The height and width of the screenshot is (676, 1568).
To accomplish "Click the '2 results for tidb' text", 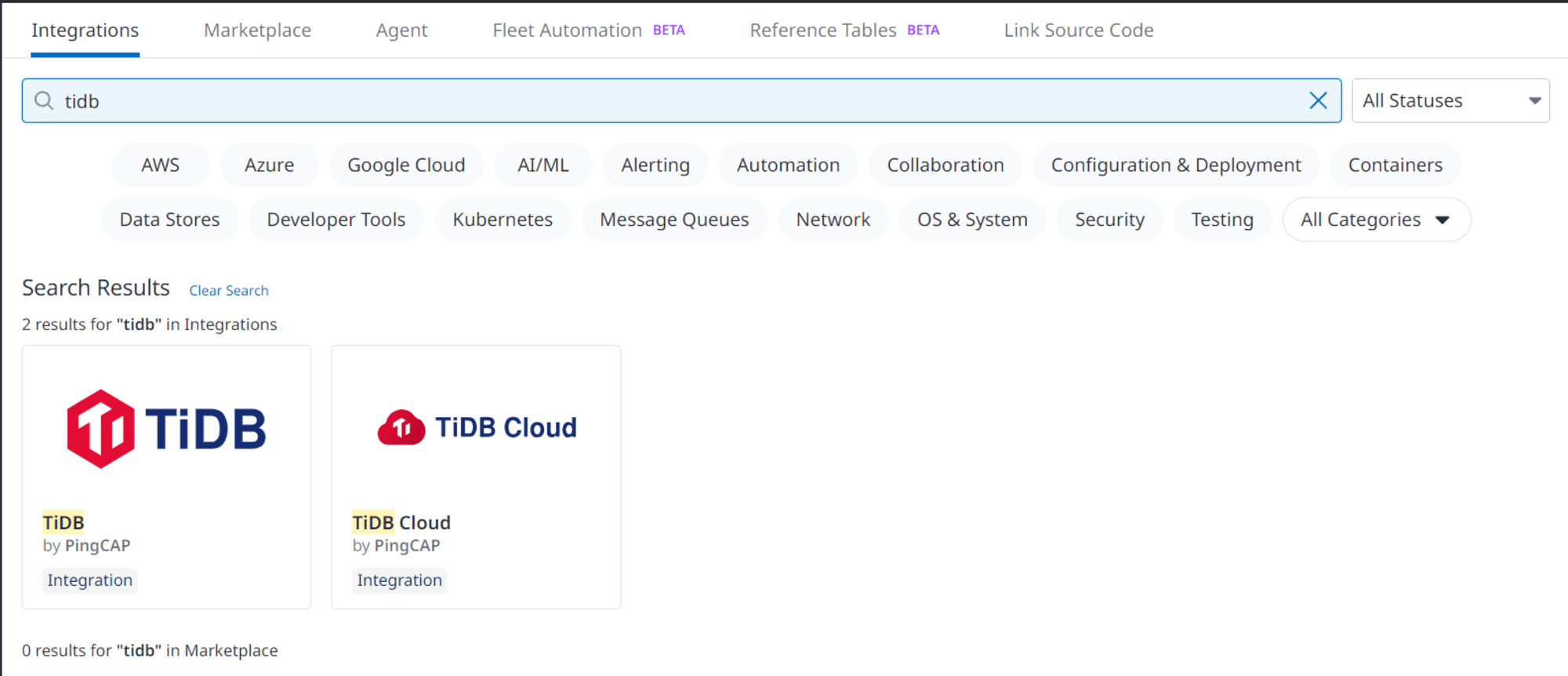I will pos(150,325).
